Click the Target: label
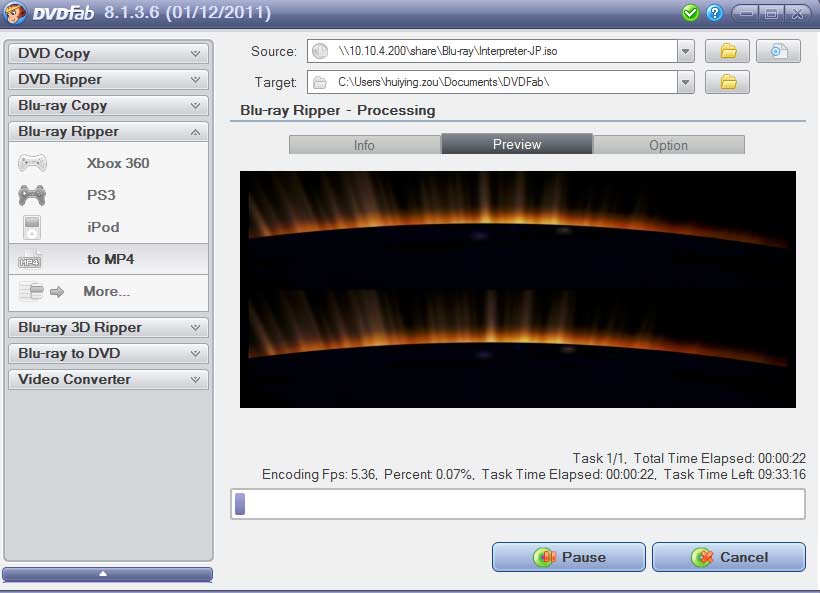 point(276,82)
